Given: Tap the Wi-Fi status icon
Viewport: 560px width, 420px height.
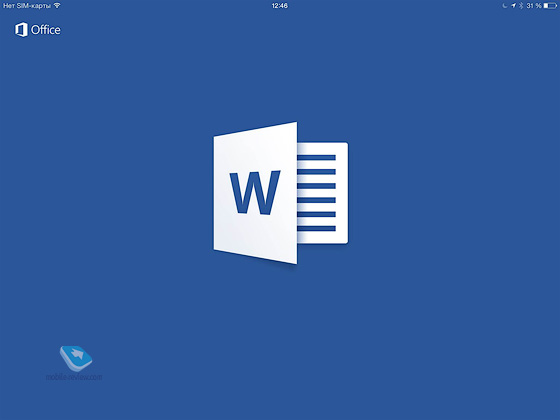Looking at the screenshot, I should click(x=57, y=6).
